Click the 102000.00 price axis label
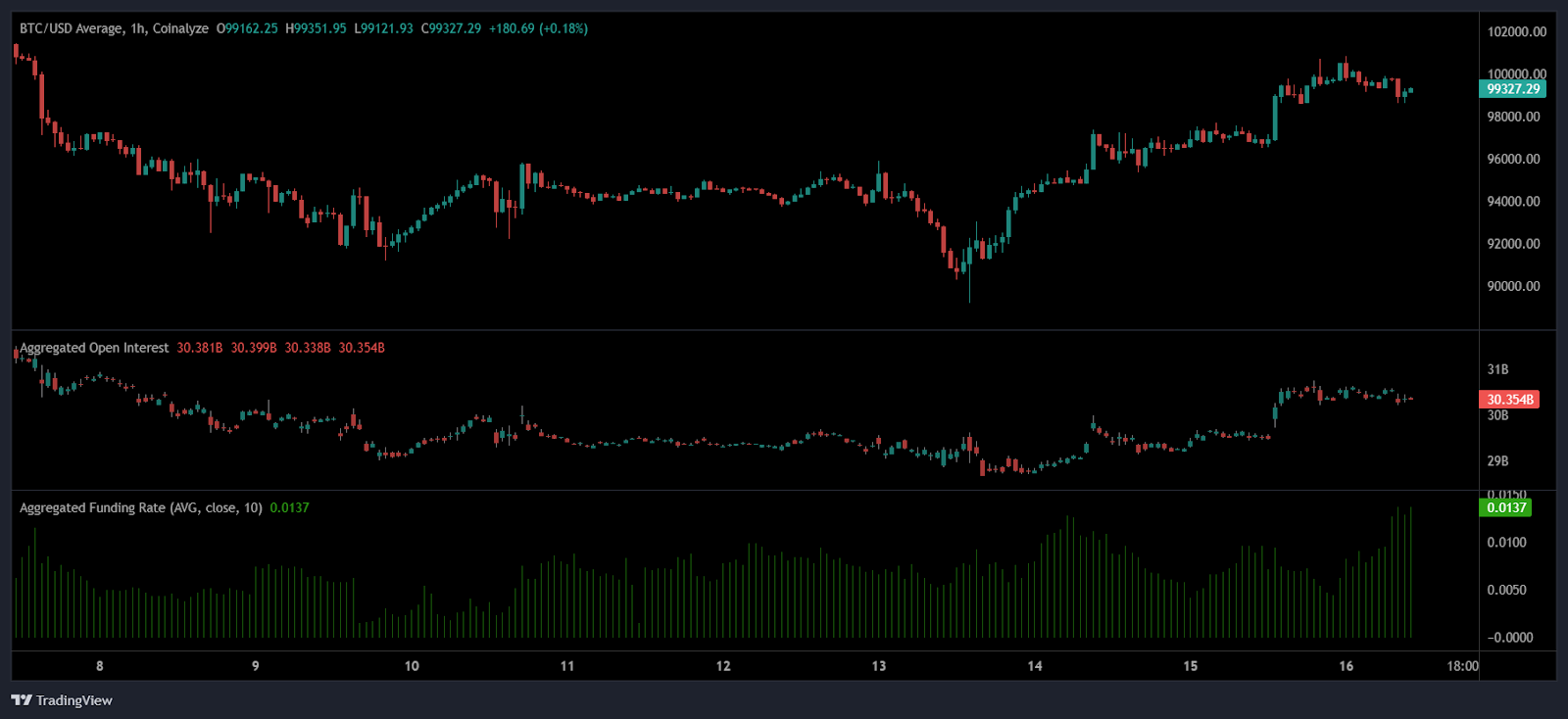The width and height of the screenshot is (1568, 719). coord(1516,32)
